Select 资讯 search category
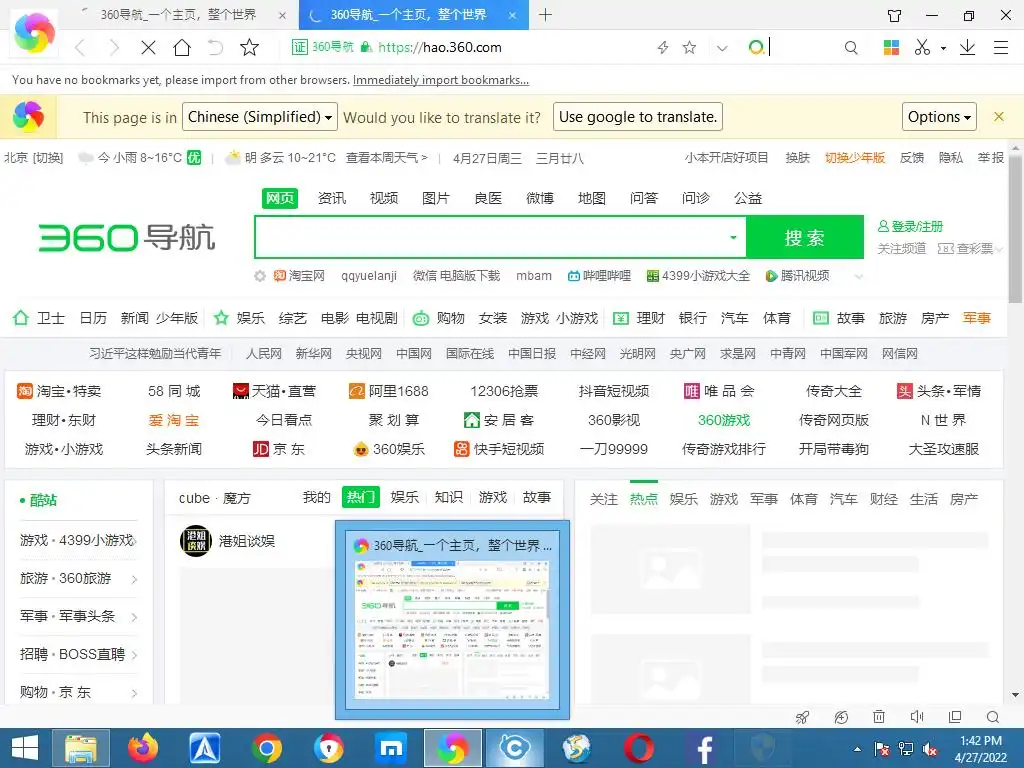This screenshot has width=1024, height=768. (x=332, y=198)
